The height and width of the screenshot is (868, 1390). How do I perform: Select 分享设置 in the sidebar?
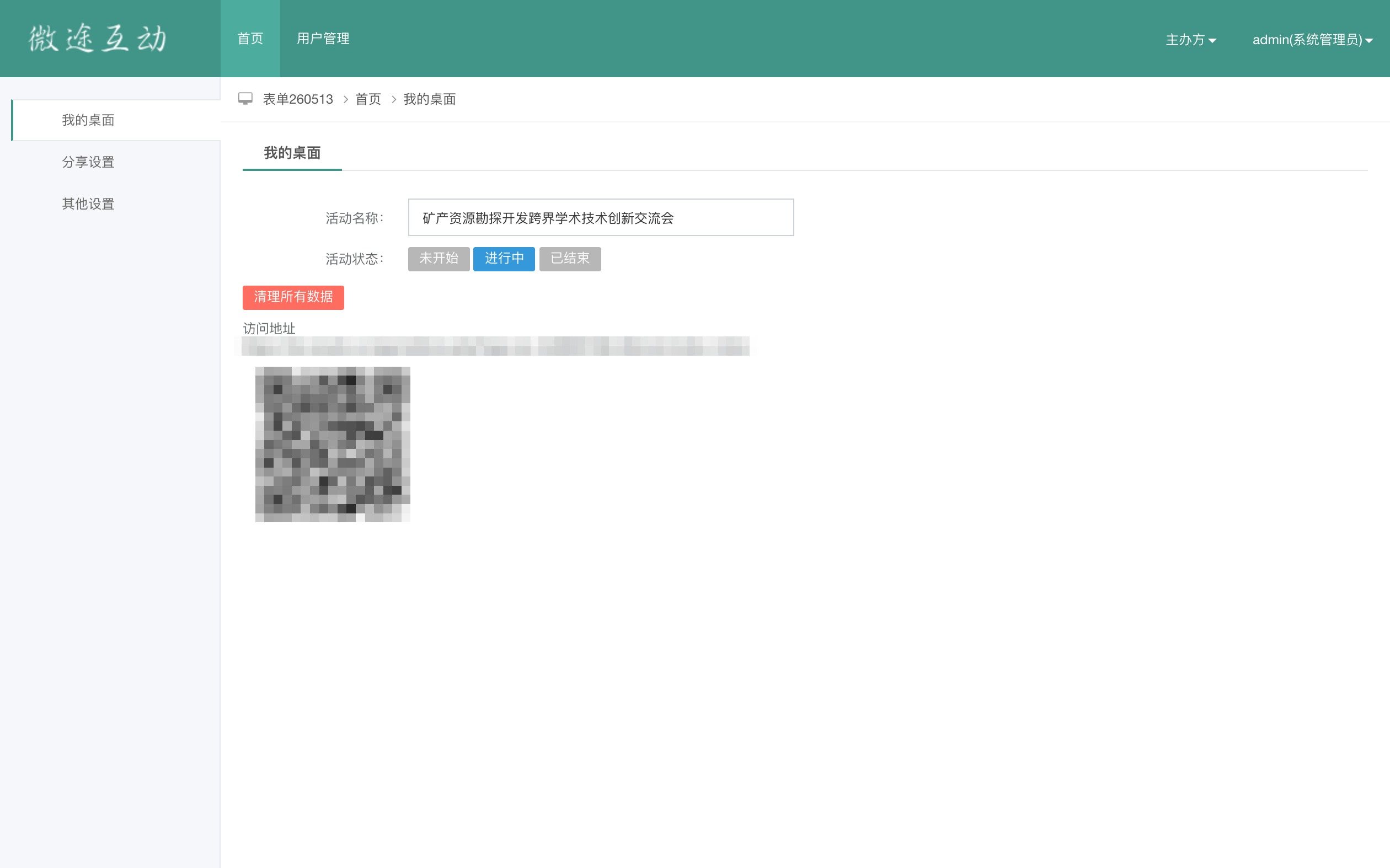[88, 162]
